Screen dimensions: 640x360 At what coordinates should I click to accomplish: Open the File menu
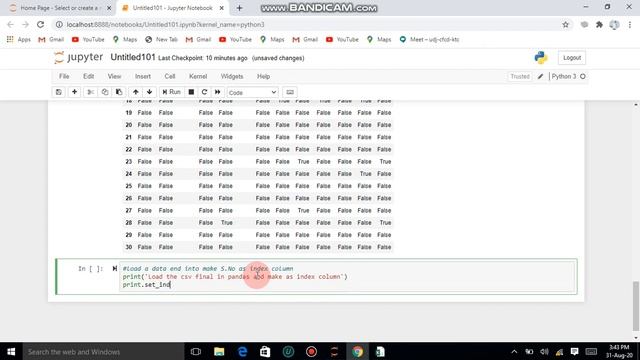click(x=64, y=76)
